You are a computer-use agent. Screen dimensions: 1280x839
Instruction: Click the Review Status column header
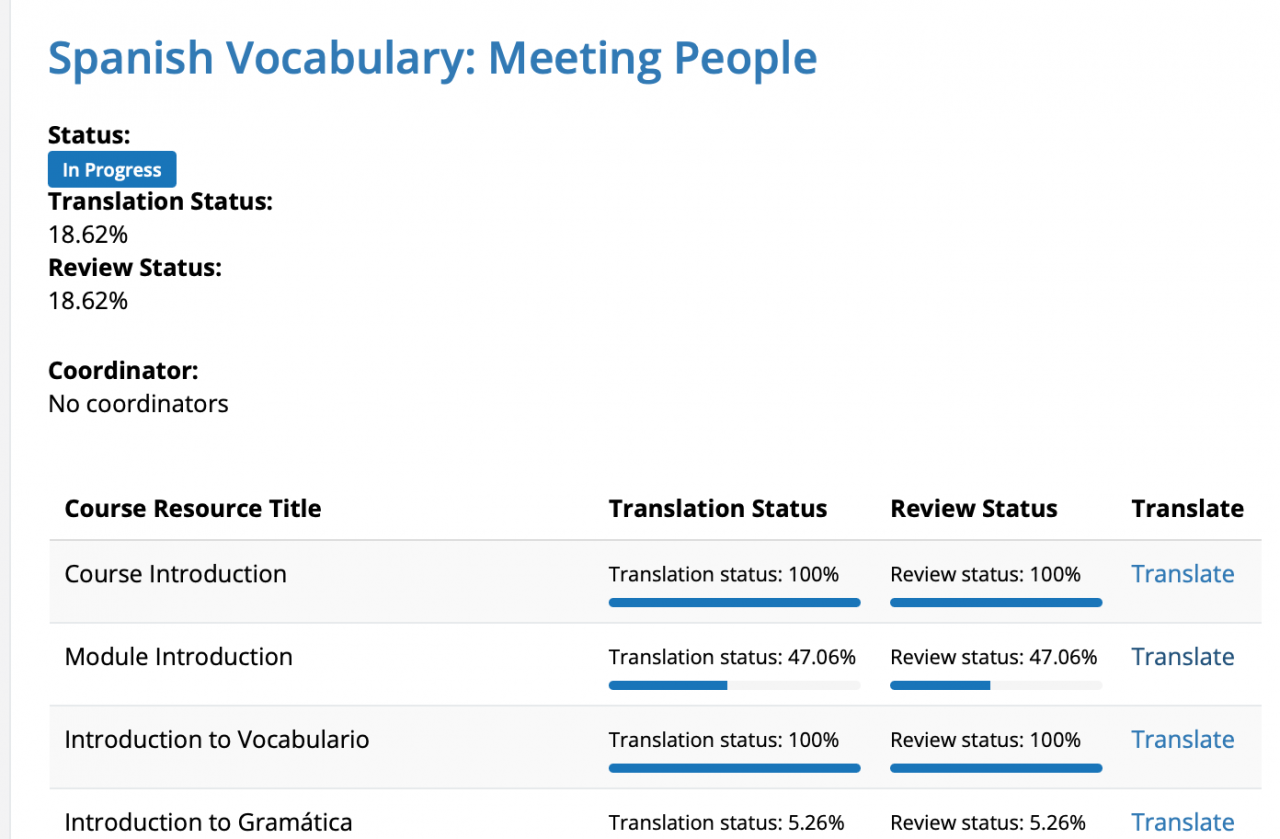[x=974, y=509]
